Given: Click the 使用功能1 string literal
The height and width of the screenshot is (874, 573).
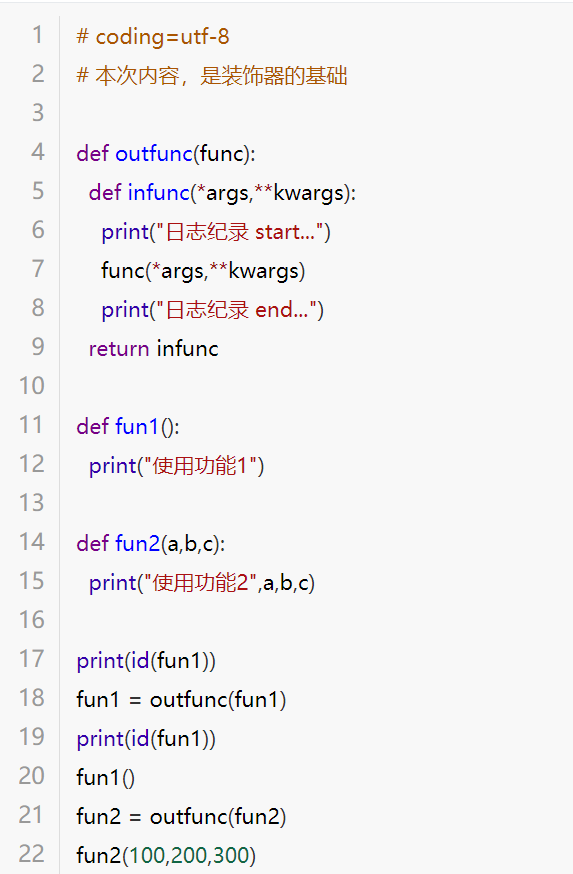Looking at the screenshot, I should (x=201, y=465).
